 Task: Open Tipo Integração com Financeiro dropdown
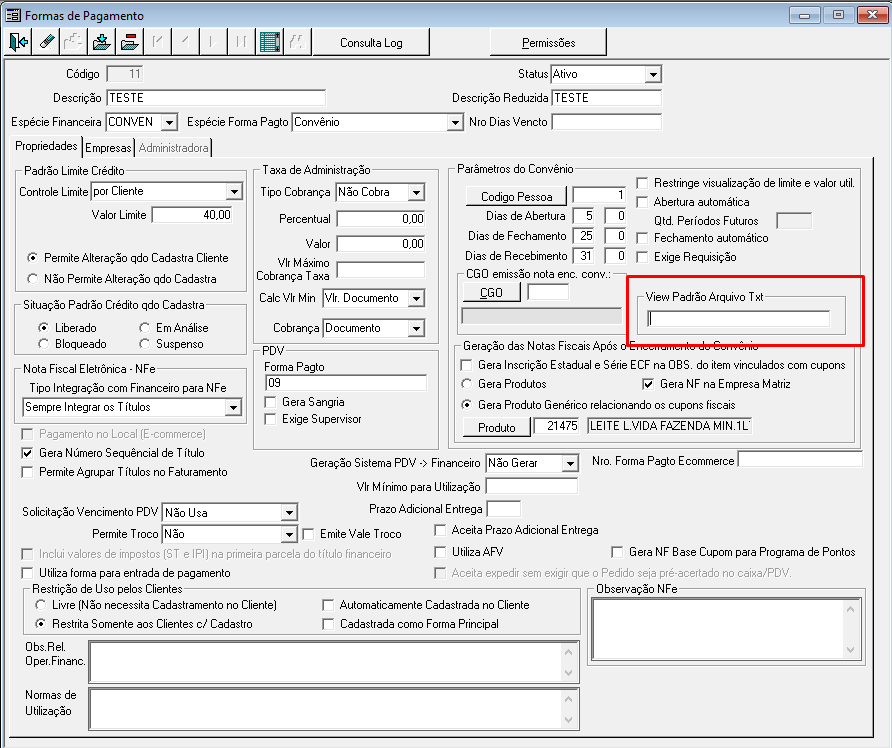pos(233,407)
